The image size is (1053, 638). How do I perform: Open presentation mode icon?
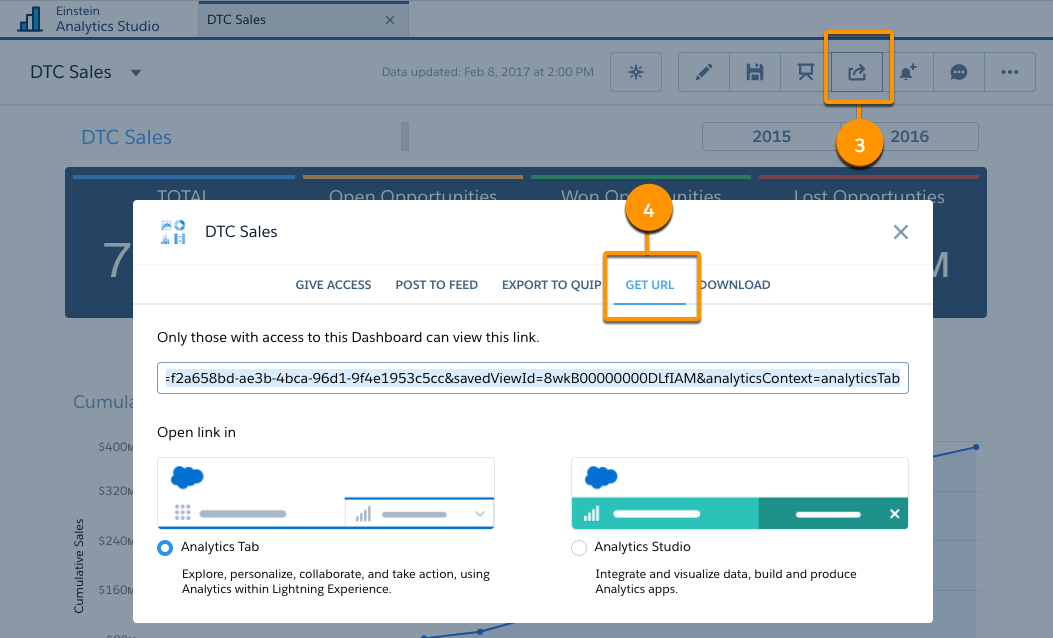pos(805,72)
